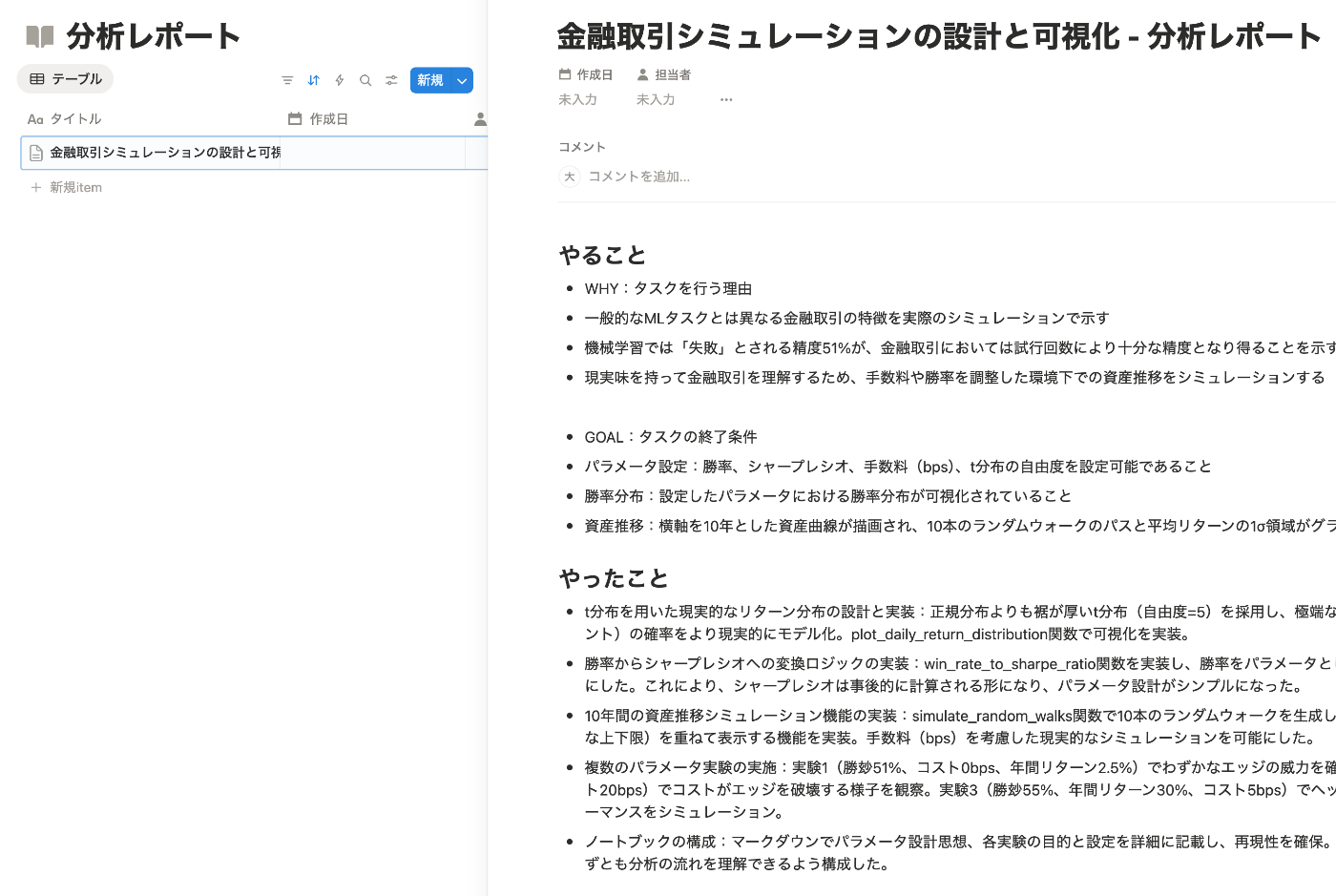
Task: Click the page icon in the table row
Action: [x=36, y=153]
